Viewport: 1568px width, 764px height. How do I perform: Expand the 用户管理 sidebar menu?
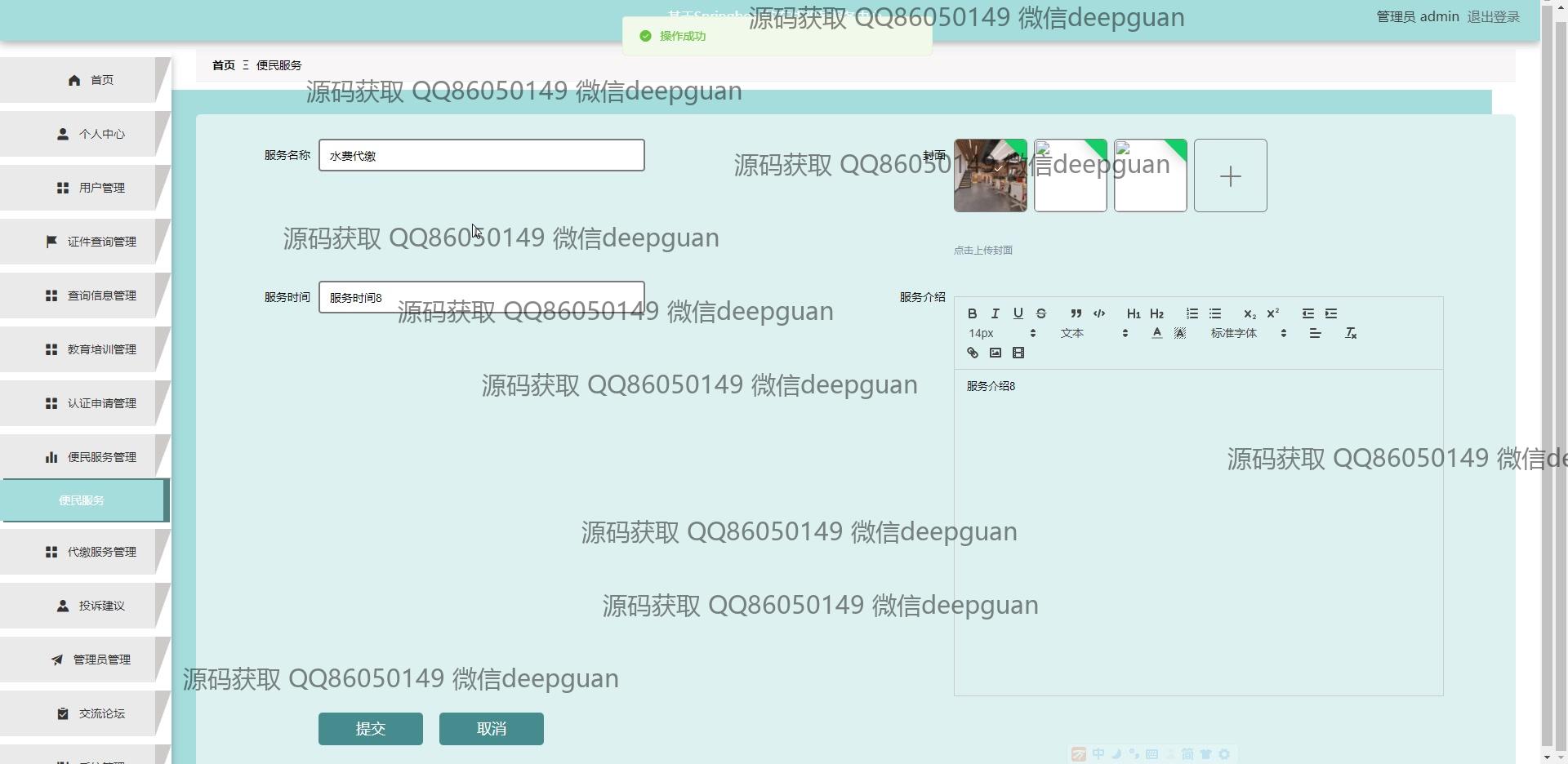click(85, 188)
